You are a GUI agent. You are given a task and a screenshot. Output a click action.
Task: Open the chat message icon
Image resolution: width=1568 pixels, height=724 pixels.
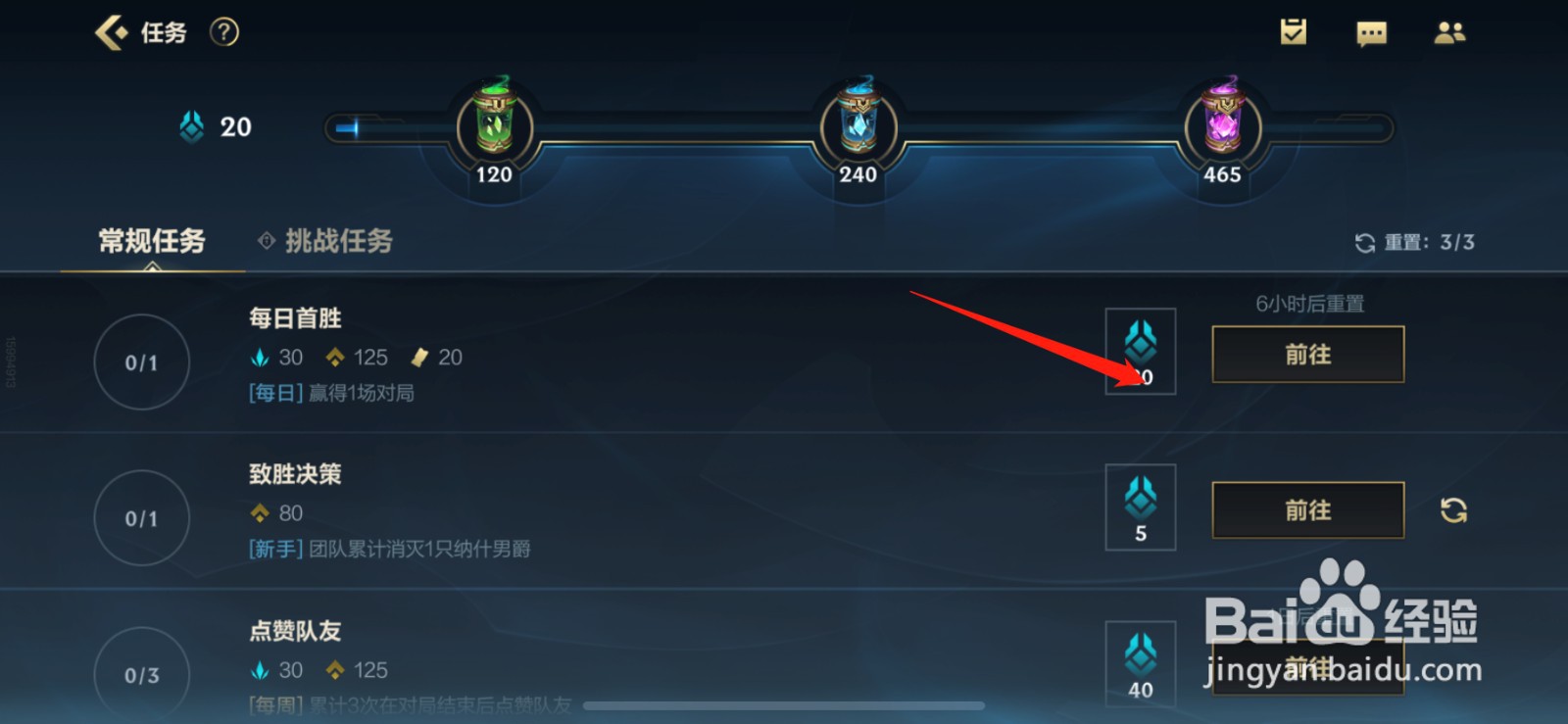pyautogui.click(x=1371, y=34)
